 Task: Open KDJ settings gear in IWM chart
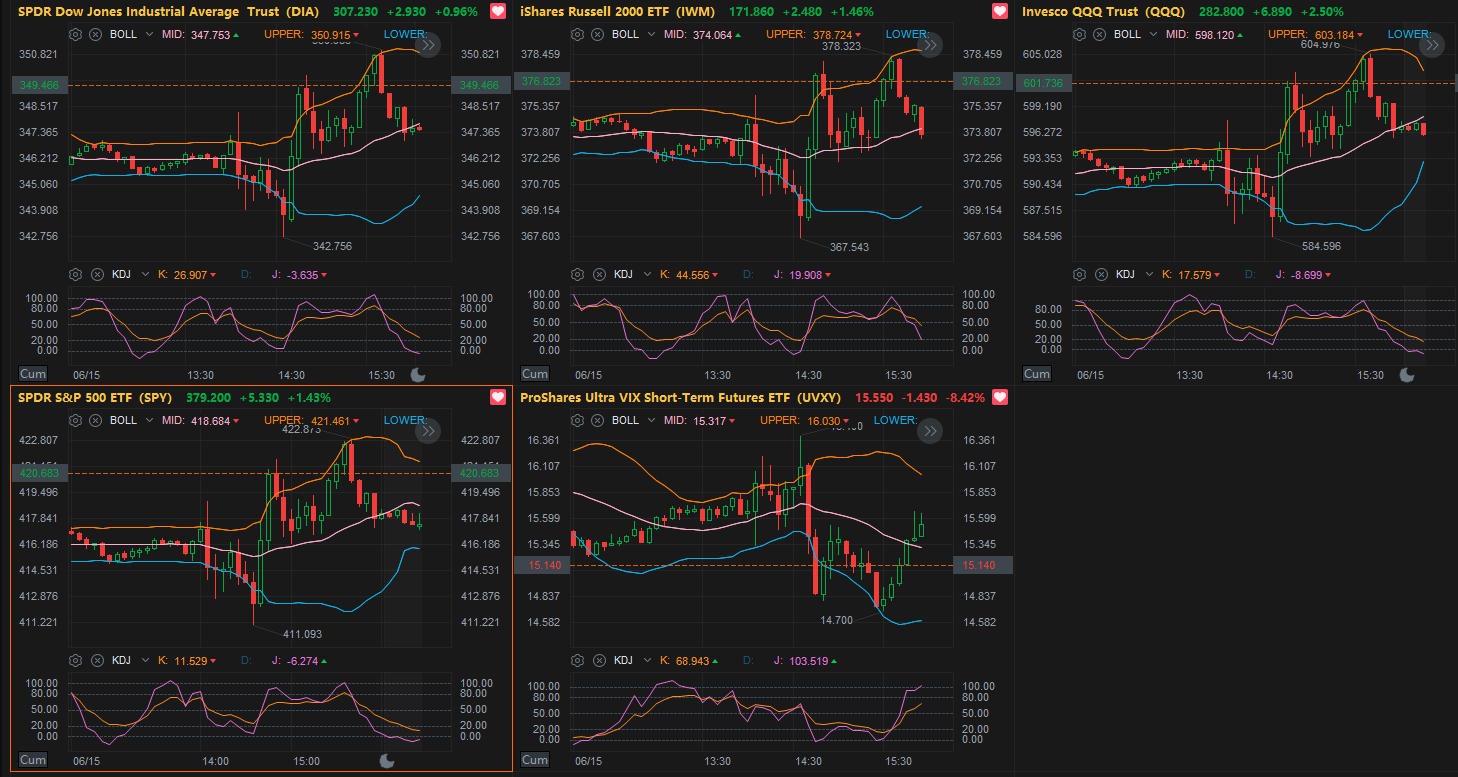(x=577, y=274)
